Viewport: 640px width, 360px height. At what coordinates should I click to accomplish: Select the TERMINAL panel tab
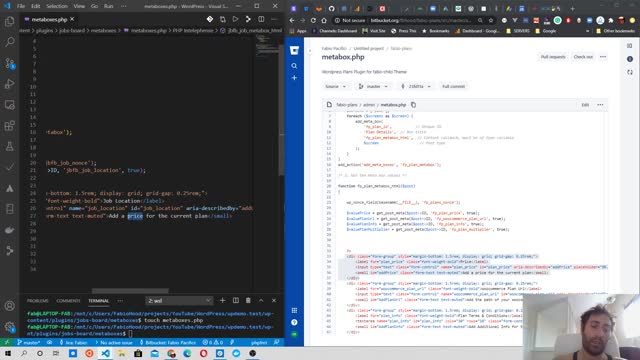(x=98, y=301)
